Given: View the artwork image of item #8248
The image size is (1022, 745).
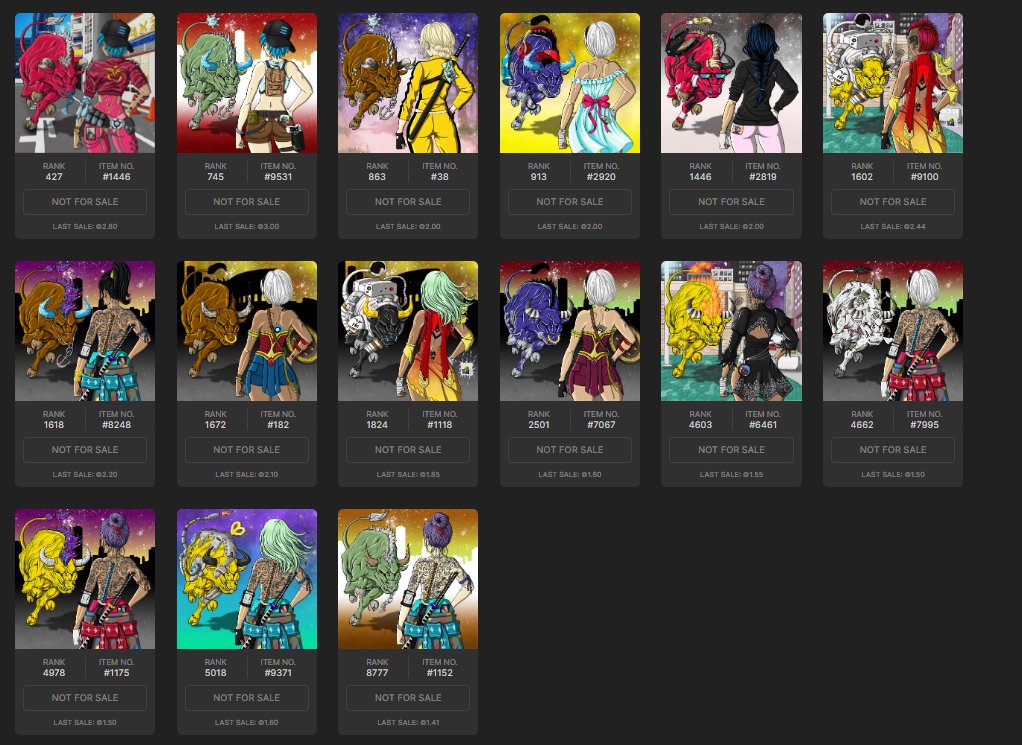Looking at the screenshot, I should coord(85,331).
